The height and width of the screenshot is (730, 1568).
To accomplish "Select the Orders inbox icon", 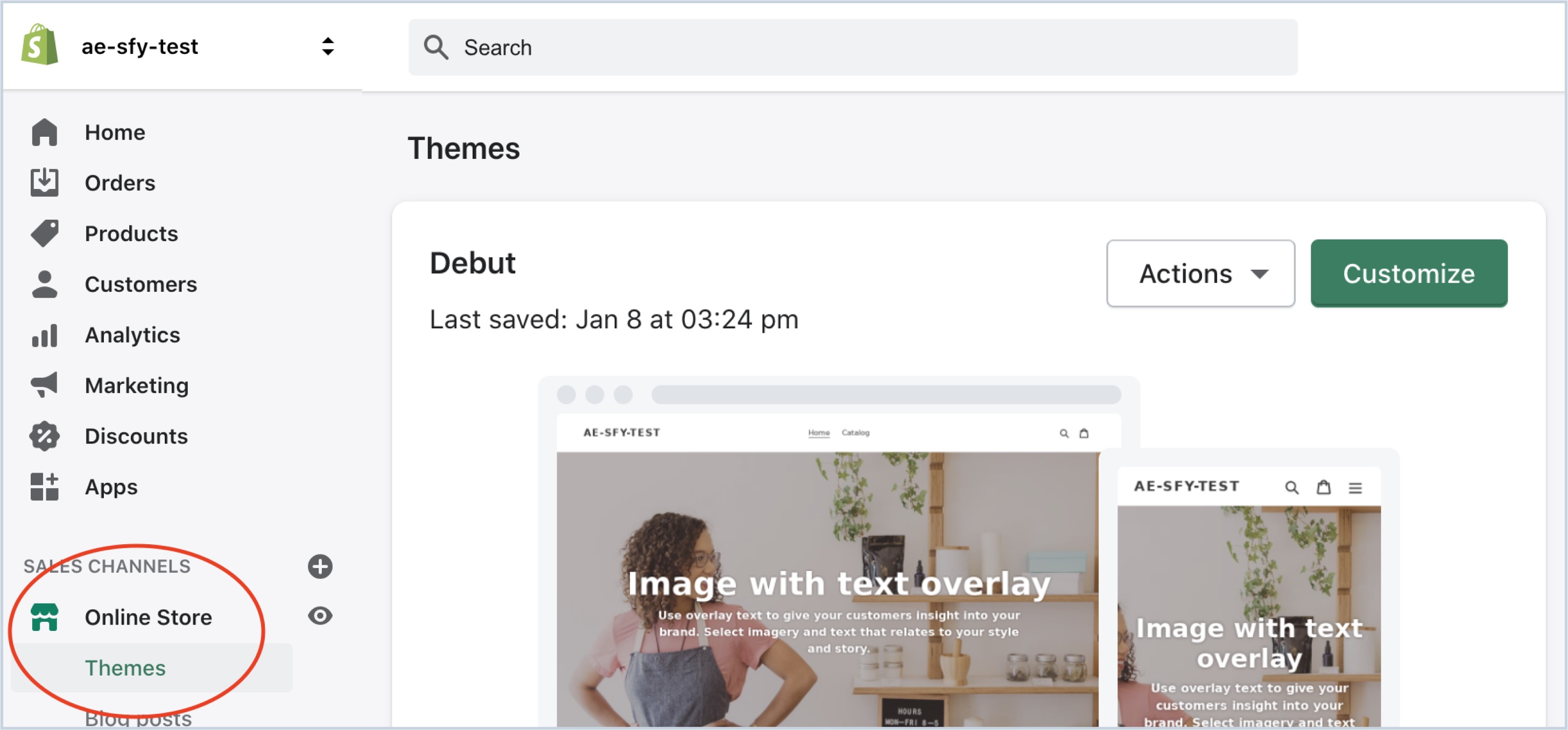I will 45,182.
